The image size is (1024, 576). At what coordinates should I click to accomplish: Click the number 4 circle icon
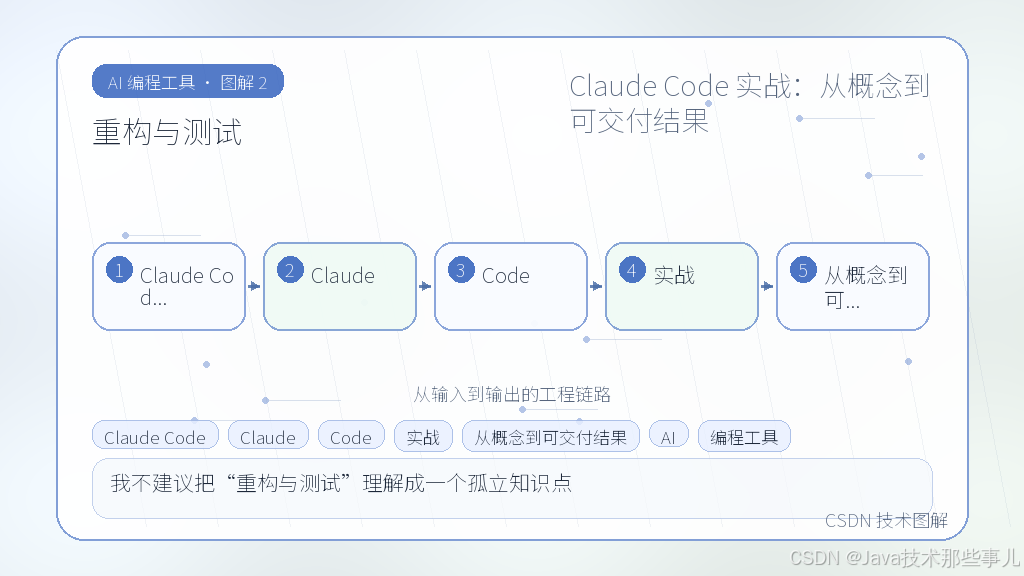pos(632,270)
